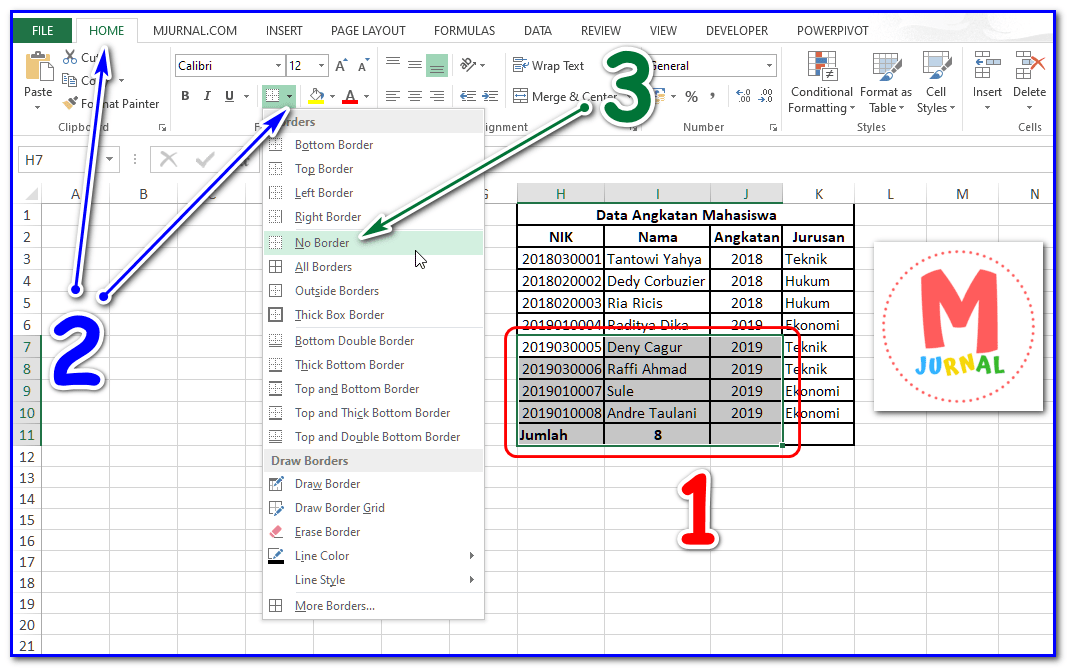Screen dimensions: 1067x668
Task: Click the Font Color letter A icon
Action: click(350, 96)
